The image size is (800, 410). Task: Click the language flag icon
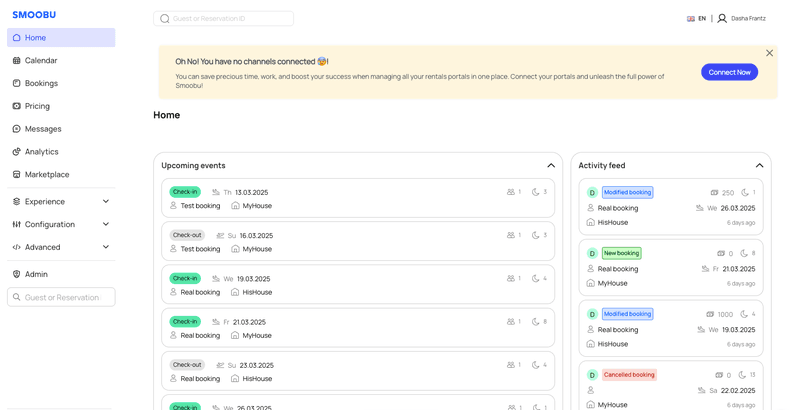(690, 18)
